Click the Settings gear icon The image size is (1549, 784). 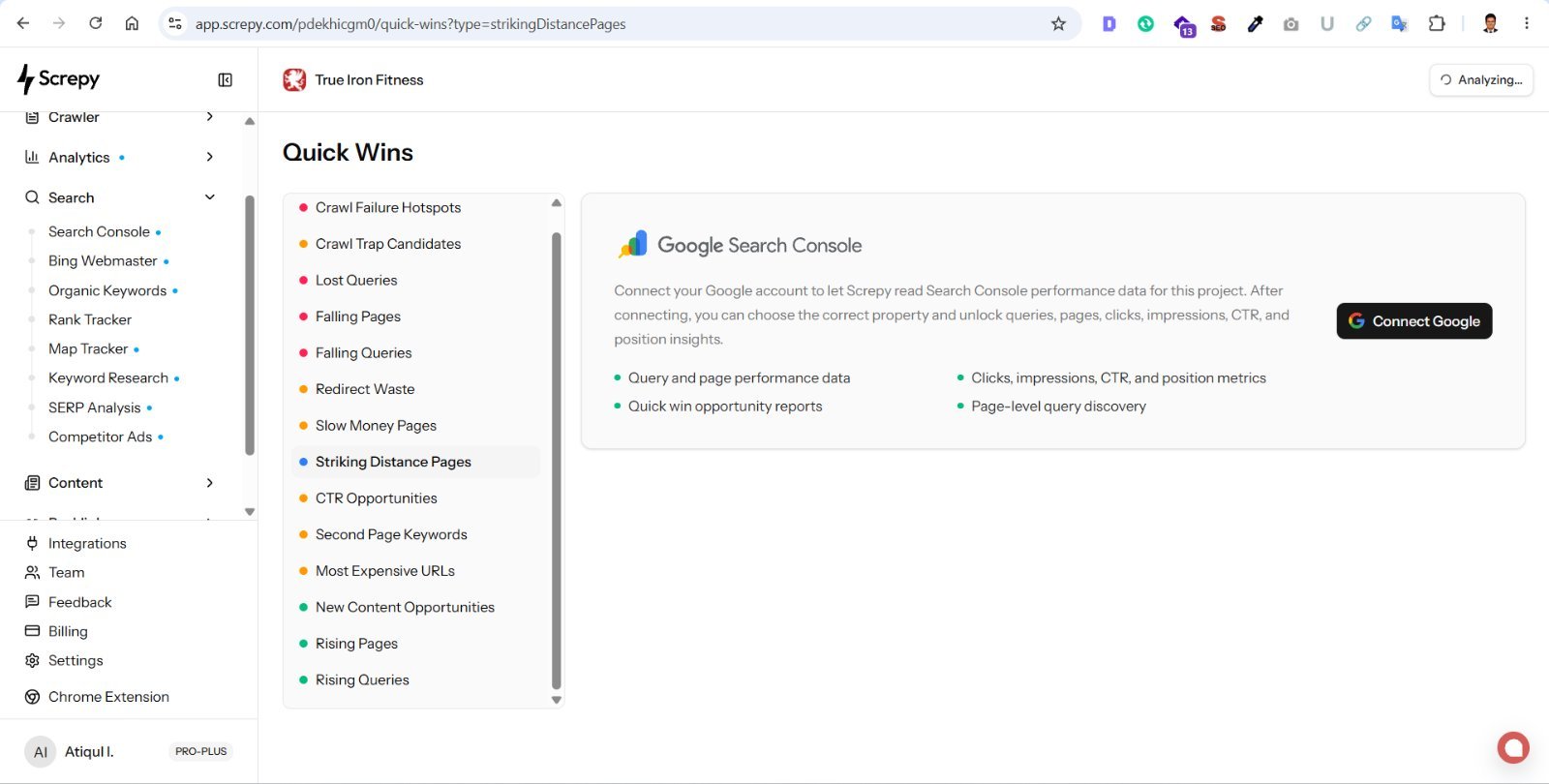[x=32, y=660]
